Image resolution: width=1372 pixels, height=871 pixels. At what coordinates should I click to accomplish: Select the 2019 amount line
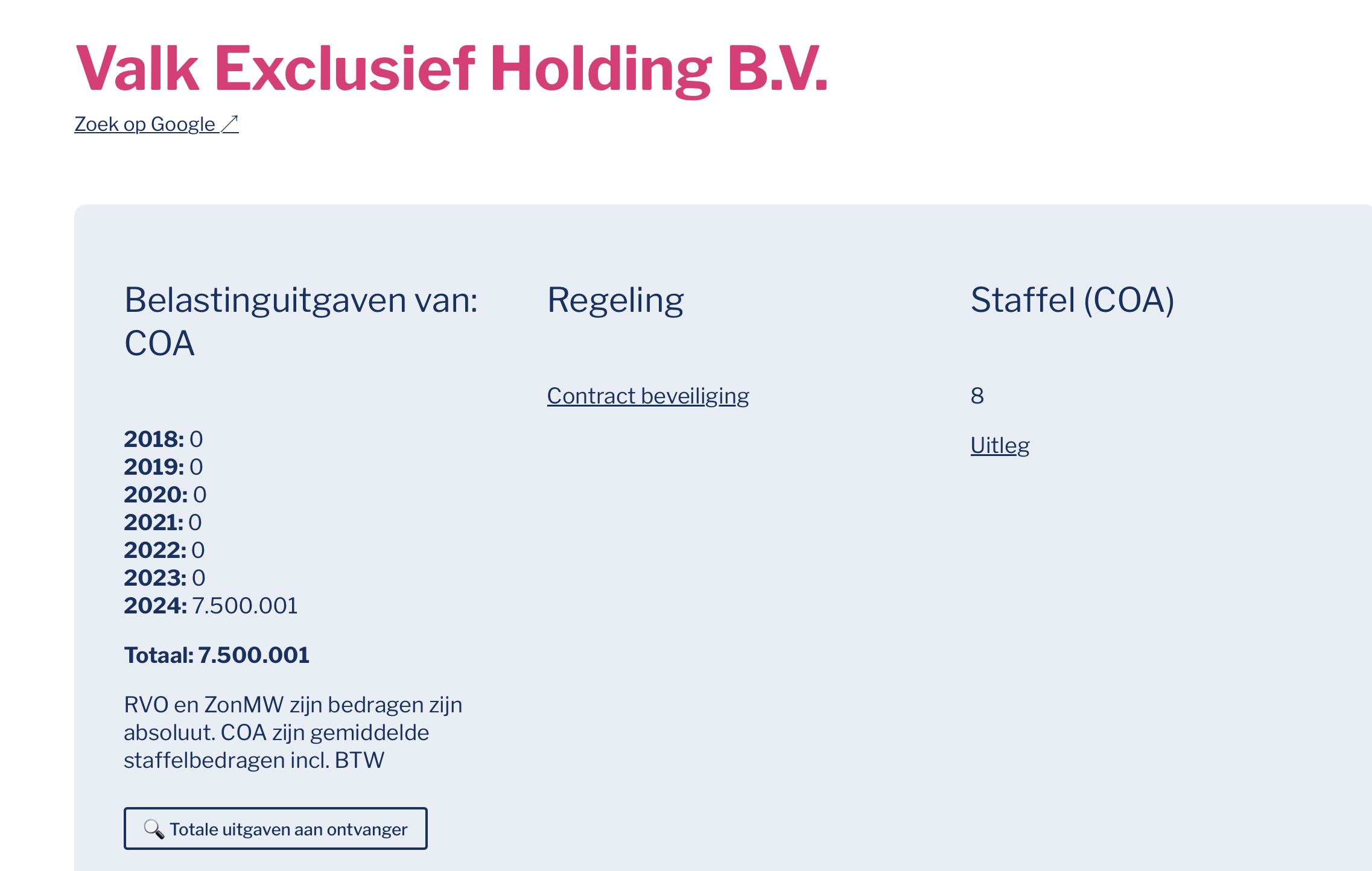click(164, 467)
